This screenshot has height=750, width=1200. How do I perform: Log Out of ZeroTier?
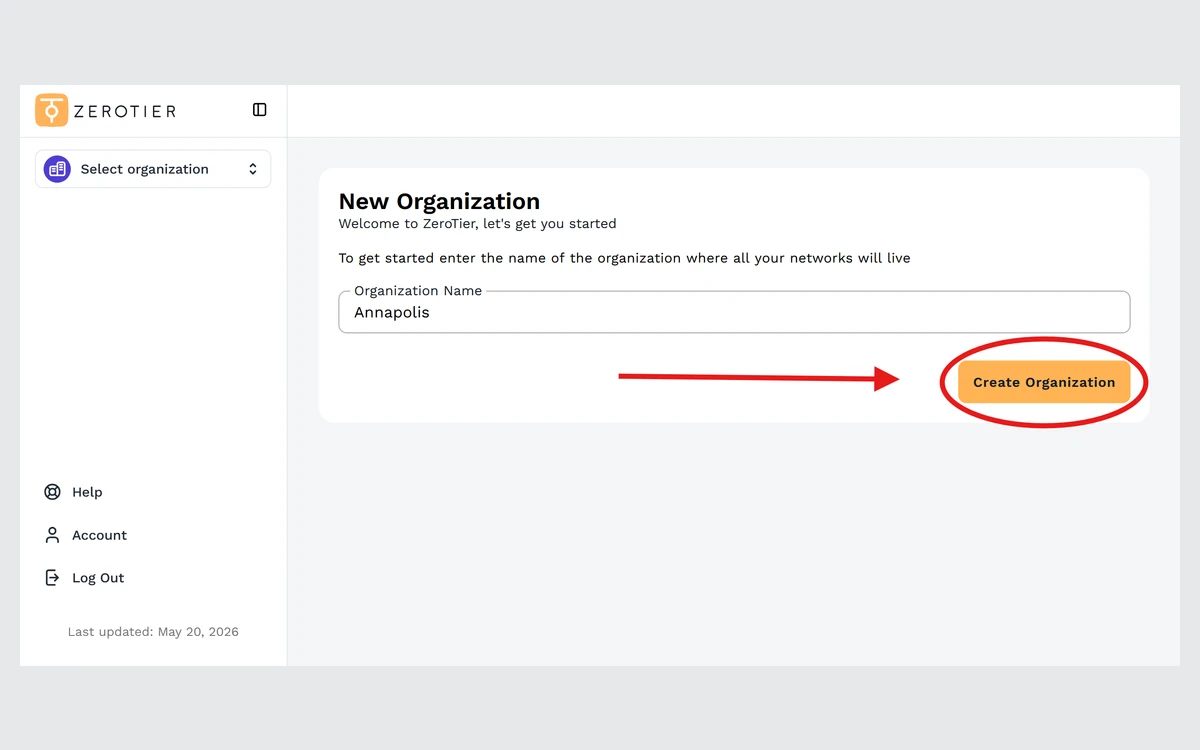tap(98, 578)
